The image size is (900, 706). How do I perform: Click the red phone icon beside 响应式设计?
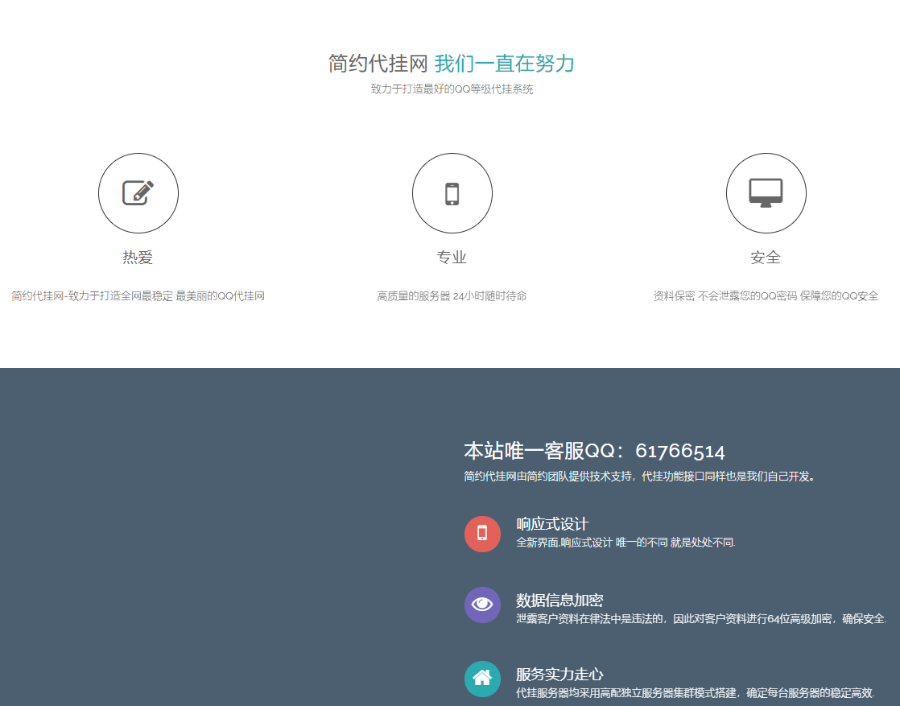coord(482,534)
